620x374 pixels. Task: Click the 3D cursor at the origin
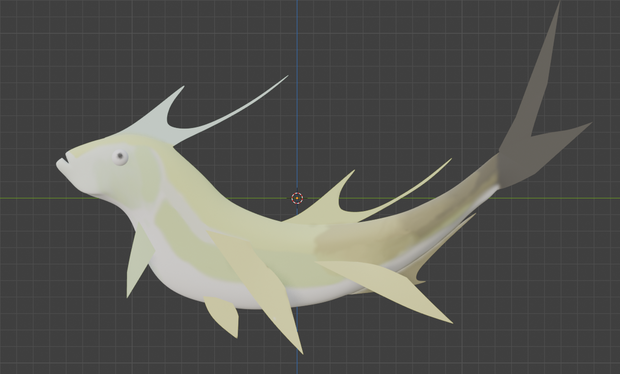[x=297, y=198]
